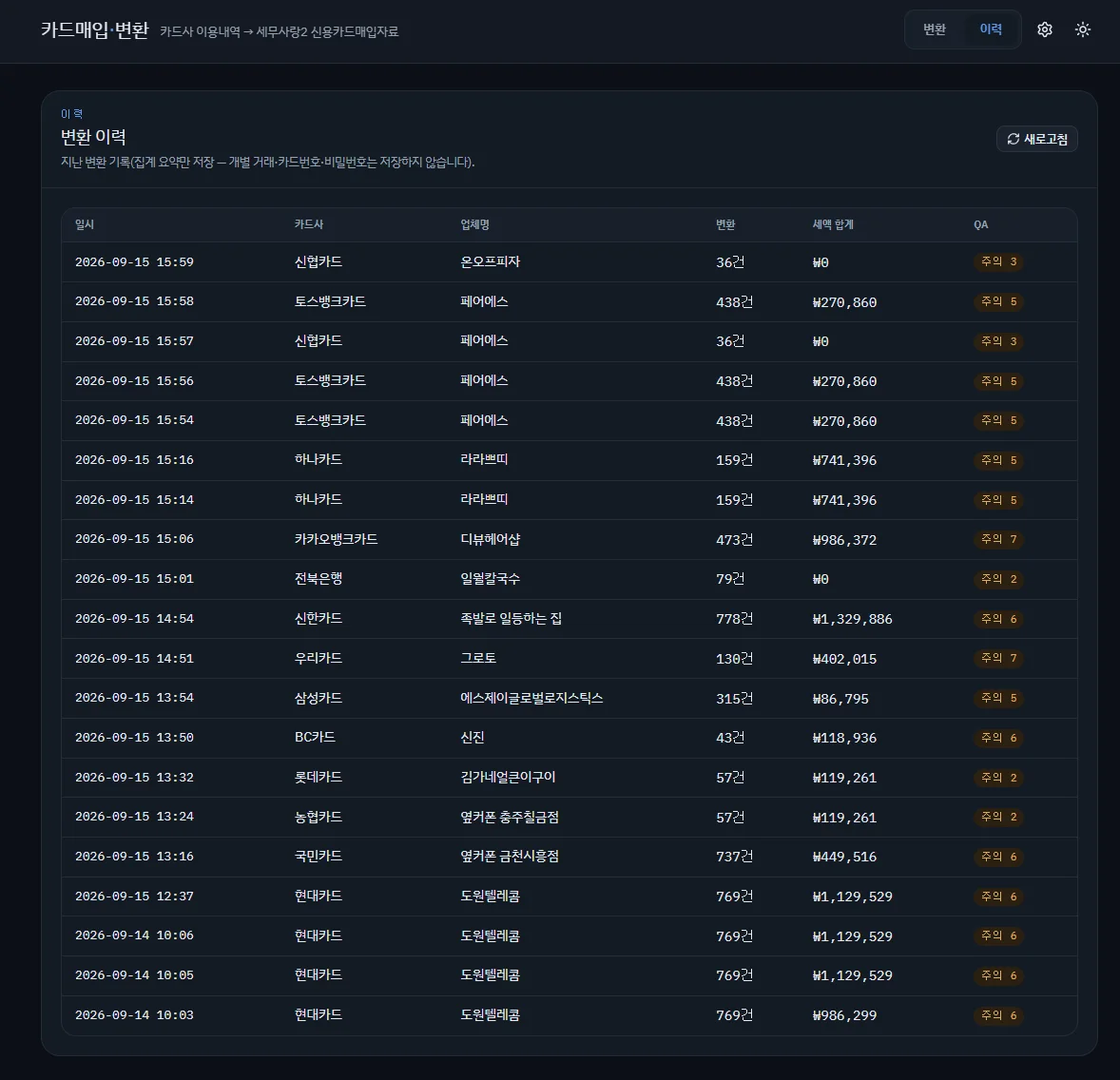Click the 주의 7 badge for 그로토
Screen dimensions: 1120x1080
(998, 658)
